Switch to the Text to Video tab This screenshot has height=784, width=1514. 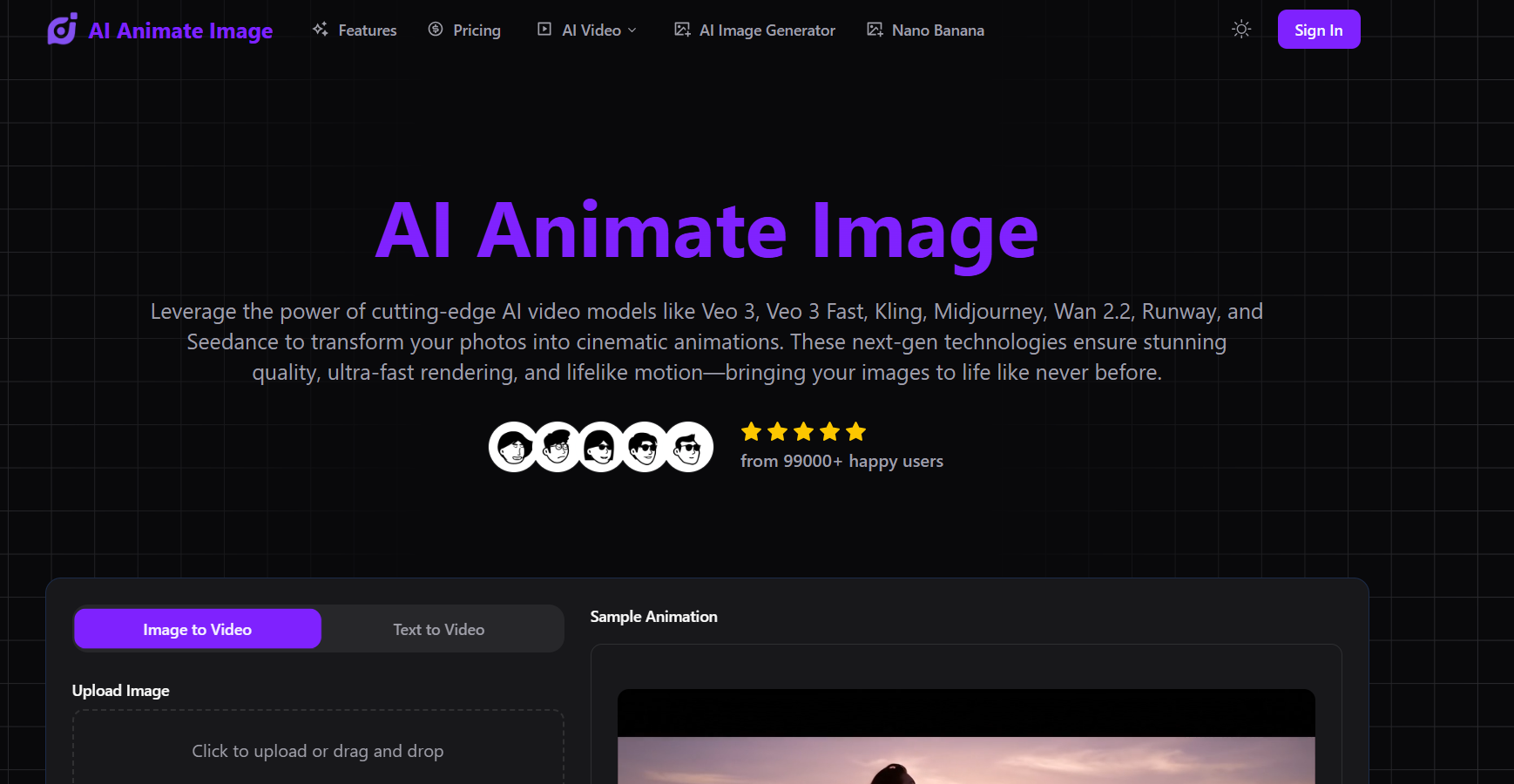coord(439,629)
